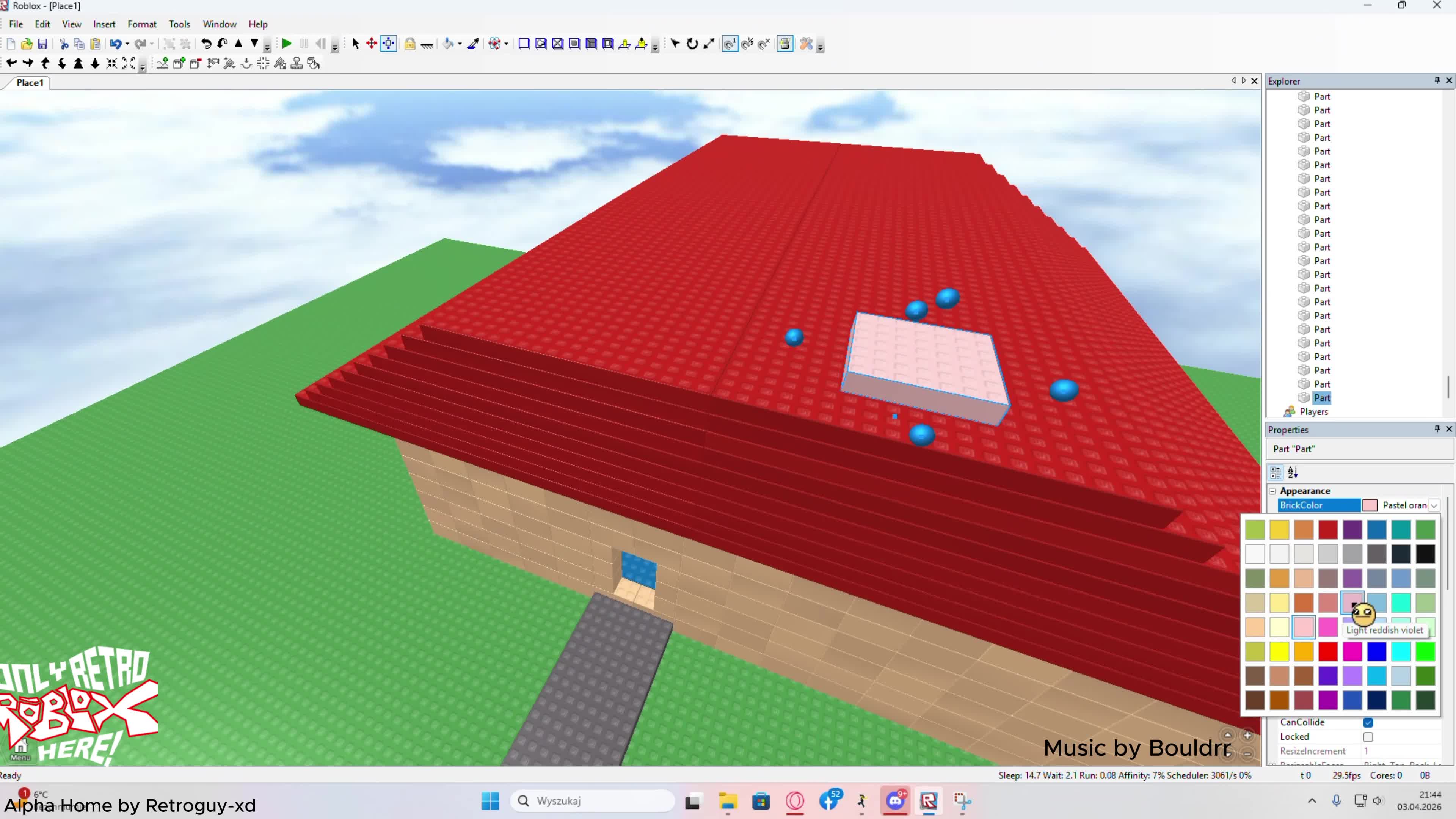
Task: Open the Insert menu
Action: pyautogui.click(x=104, y=24)
